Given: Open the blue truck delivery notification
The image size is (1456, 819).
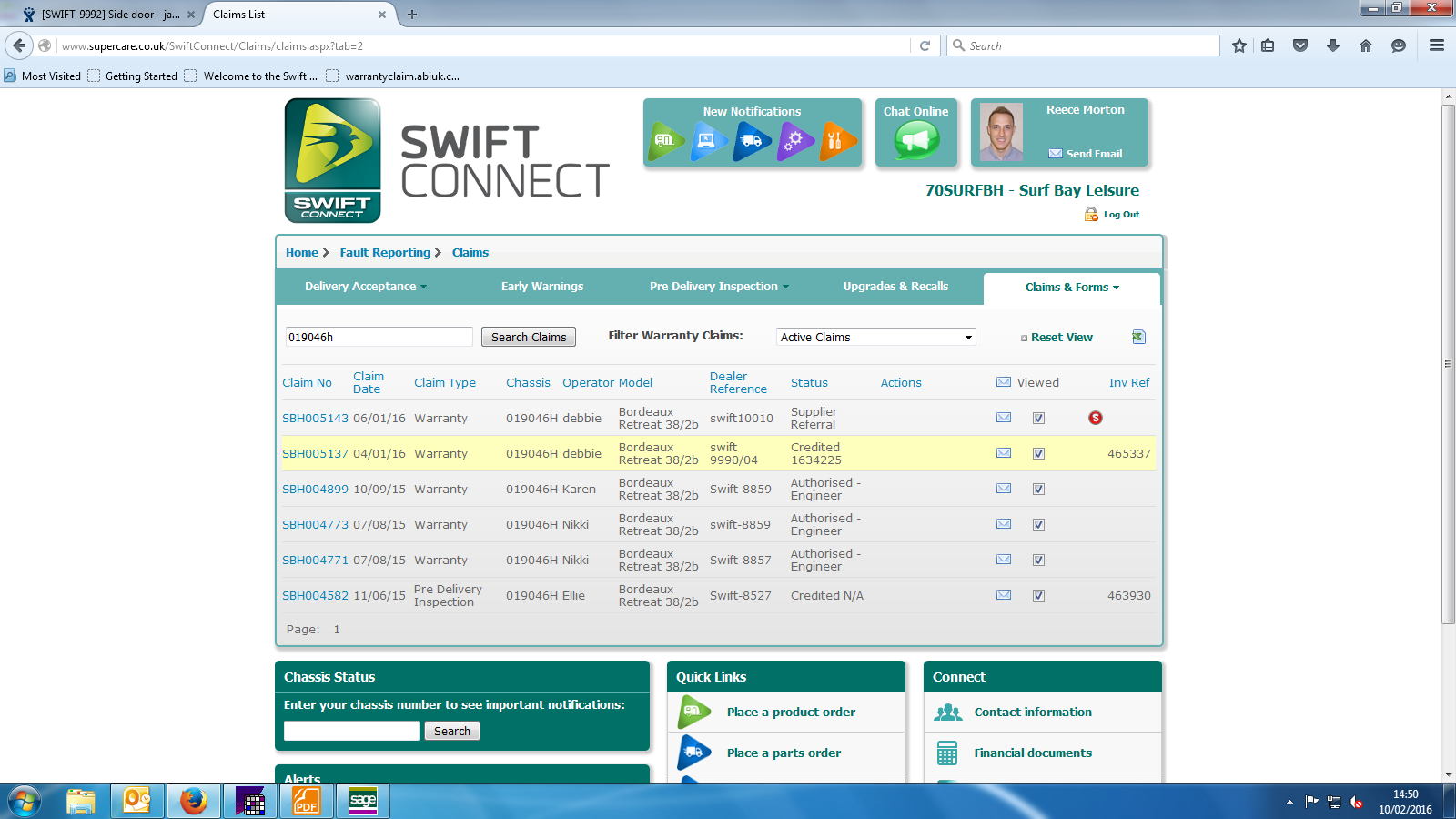Looking at the screenshot, I should pos(752,141).
